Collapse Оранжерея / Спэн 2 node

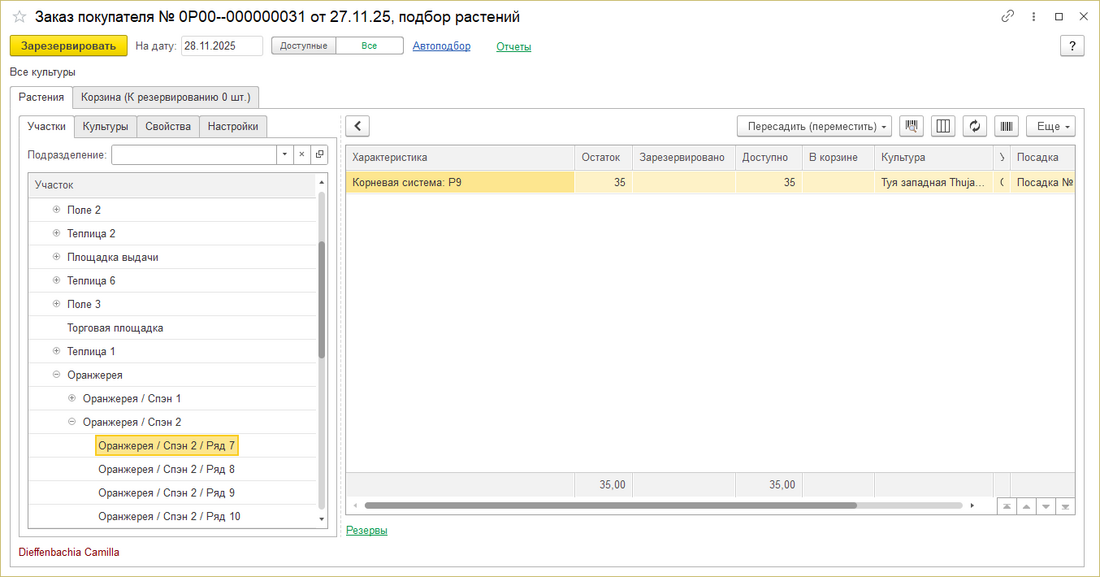(72, 422)
